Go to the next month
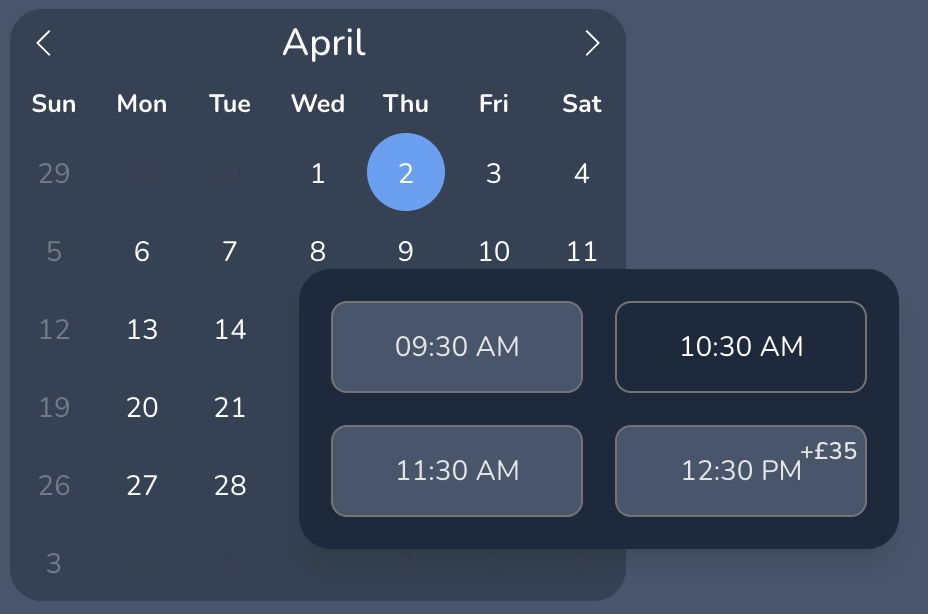928x614 pixels. 592,43
